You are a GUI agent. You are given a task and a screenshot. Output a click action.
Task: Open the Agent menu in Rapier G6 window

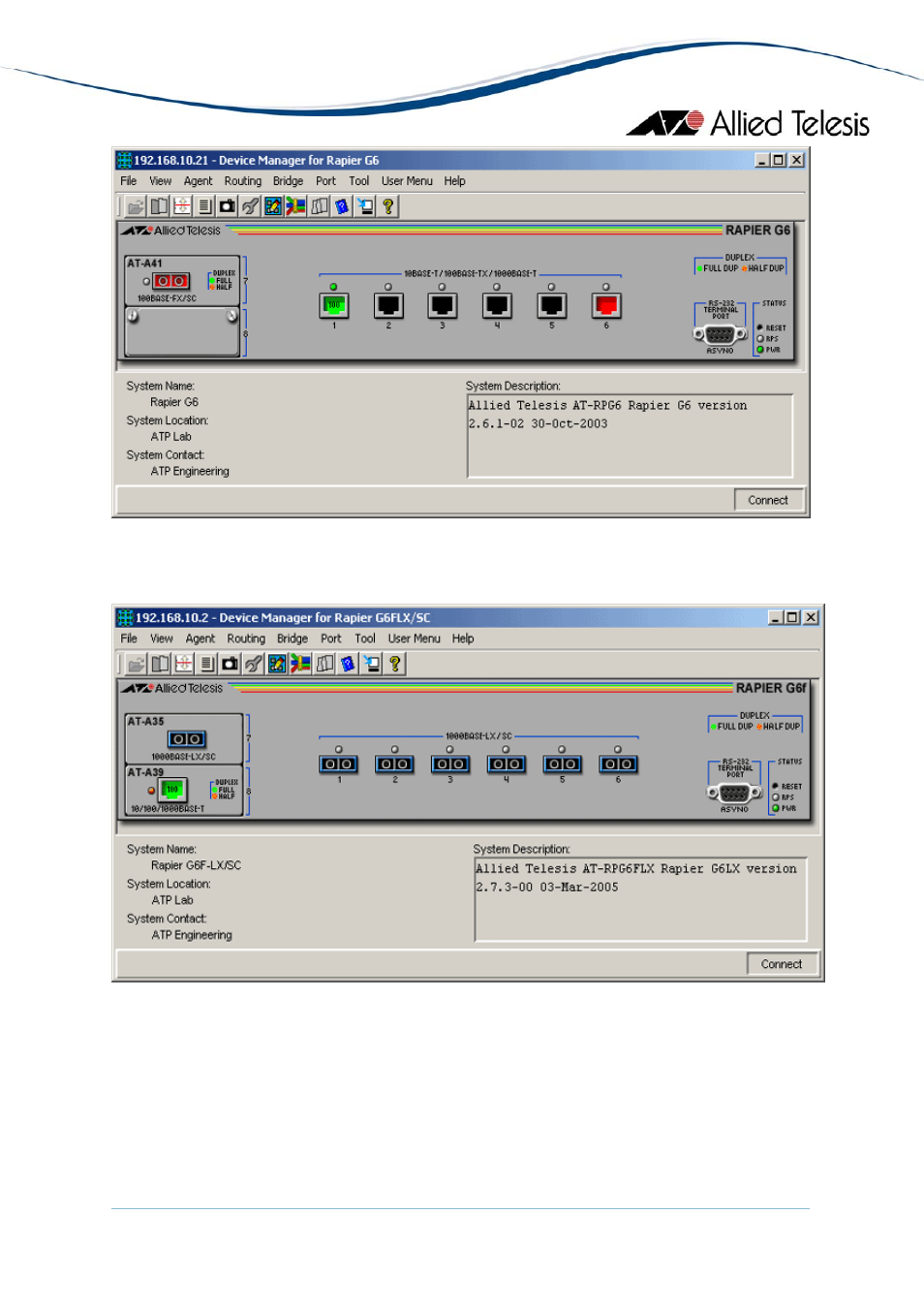[198, 181]
